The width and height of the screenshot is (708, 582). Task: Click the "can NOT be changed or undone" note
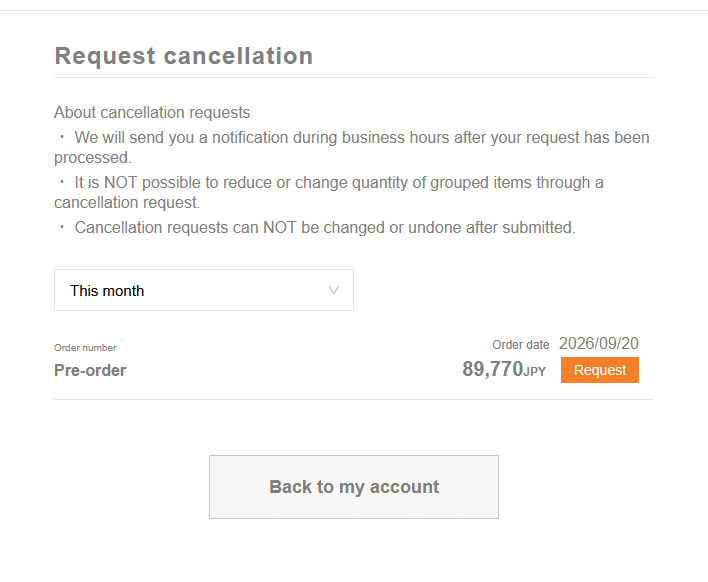click(x=325, y=228)
